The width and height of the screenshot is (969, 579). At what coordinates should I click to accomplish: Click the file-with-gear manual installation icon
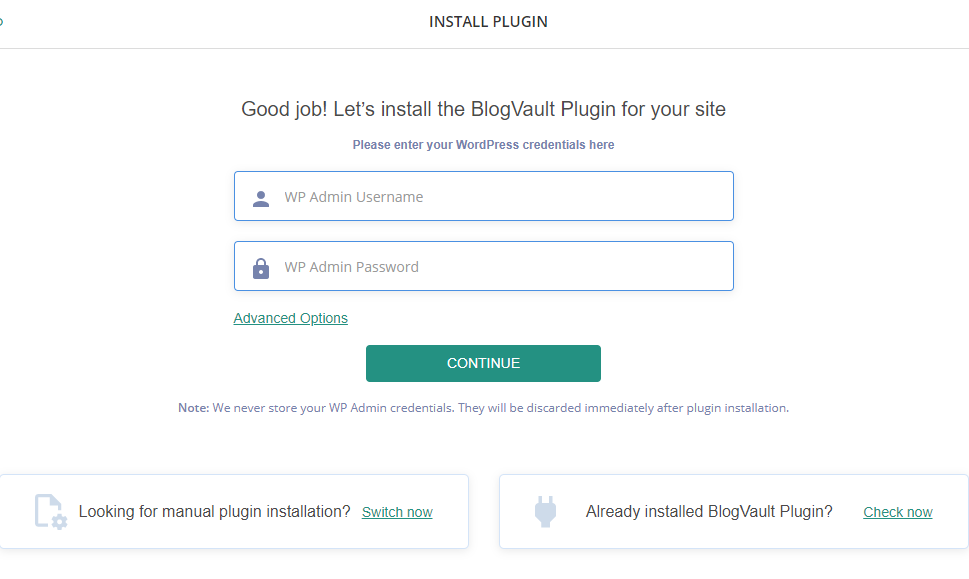coord(51,512)
